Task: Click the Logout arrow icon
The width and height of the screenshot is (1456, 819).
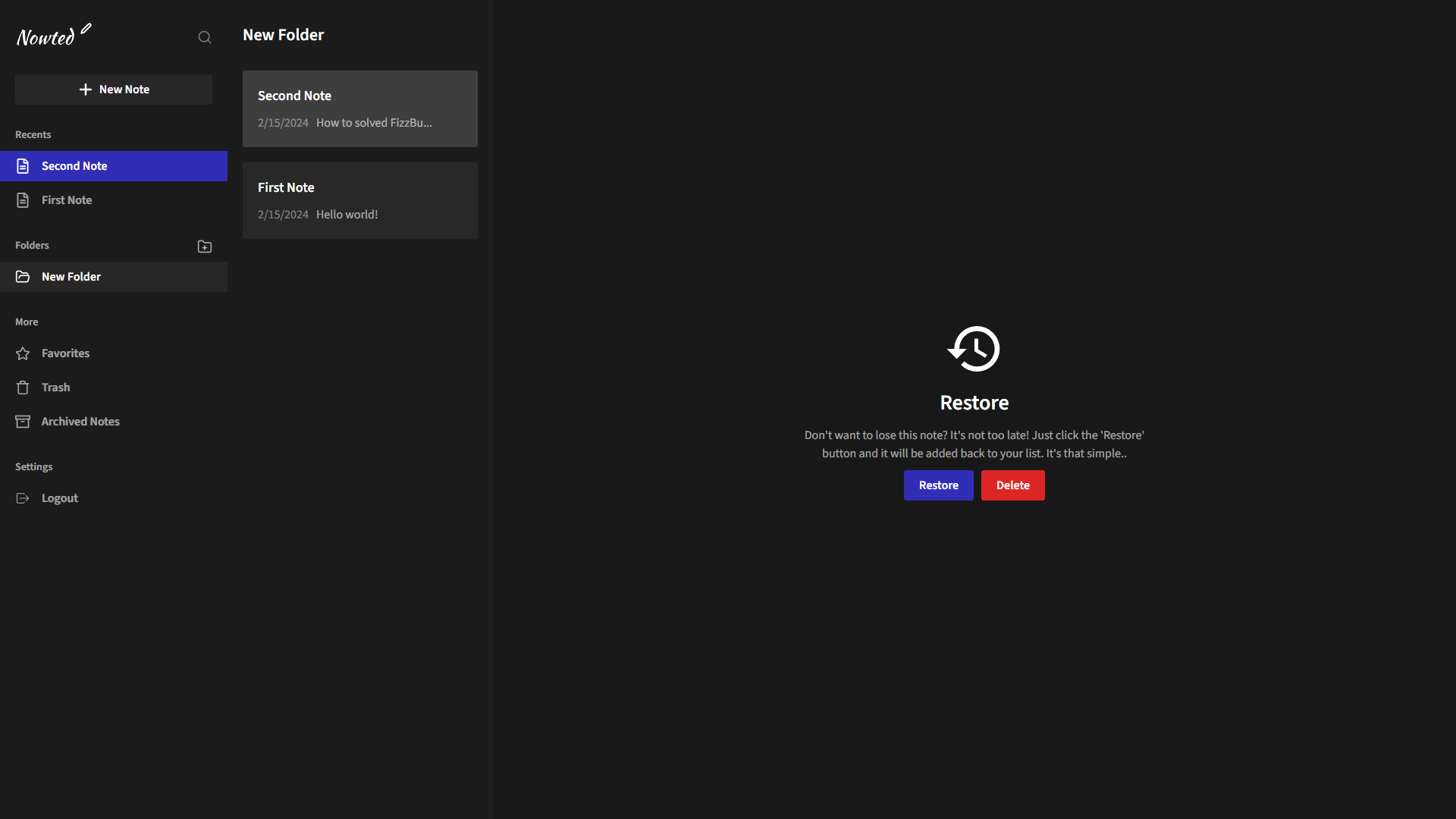Action: click(x=23, y=498)
